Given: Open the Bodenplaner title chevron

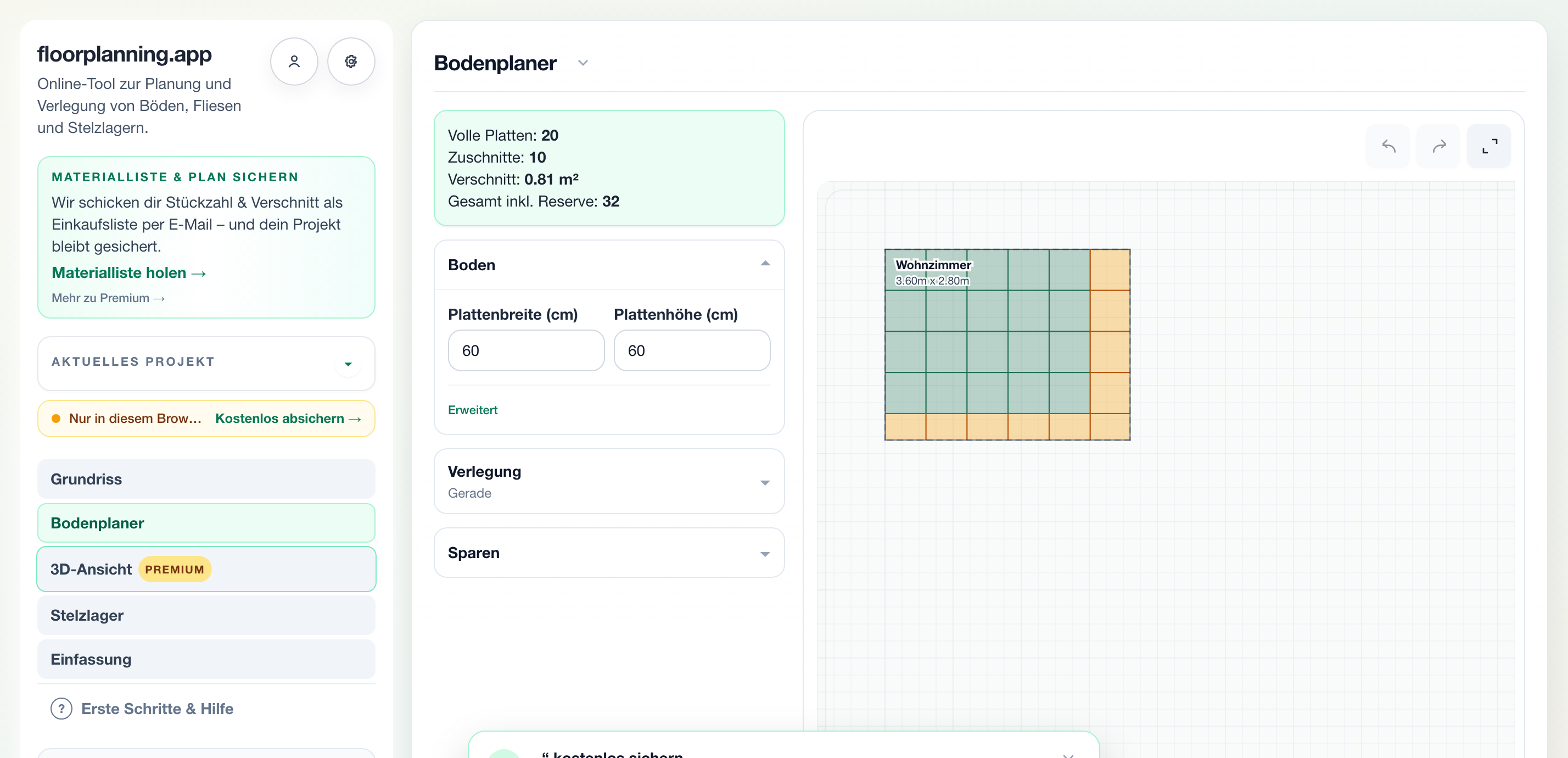Looking at the screenshot, I should pos(583,63).
